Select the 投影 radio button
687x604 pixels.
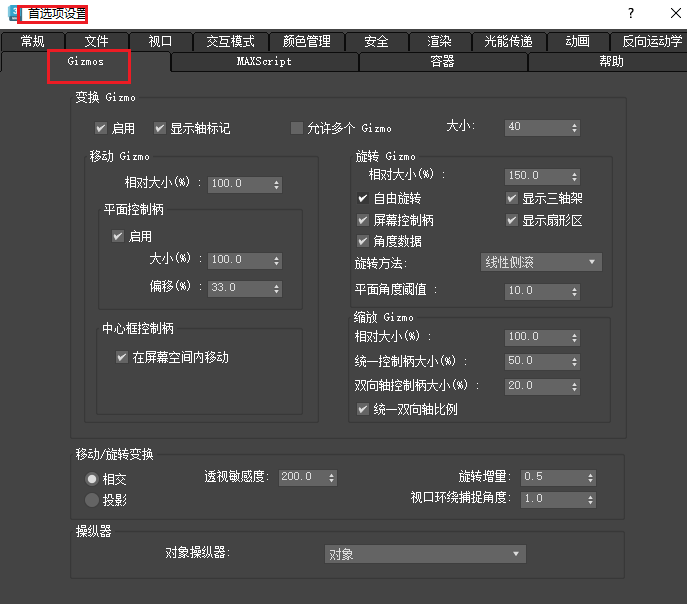[x=92, y=500]
